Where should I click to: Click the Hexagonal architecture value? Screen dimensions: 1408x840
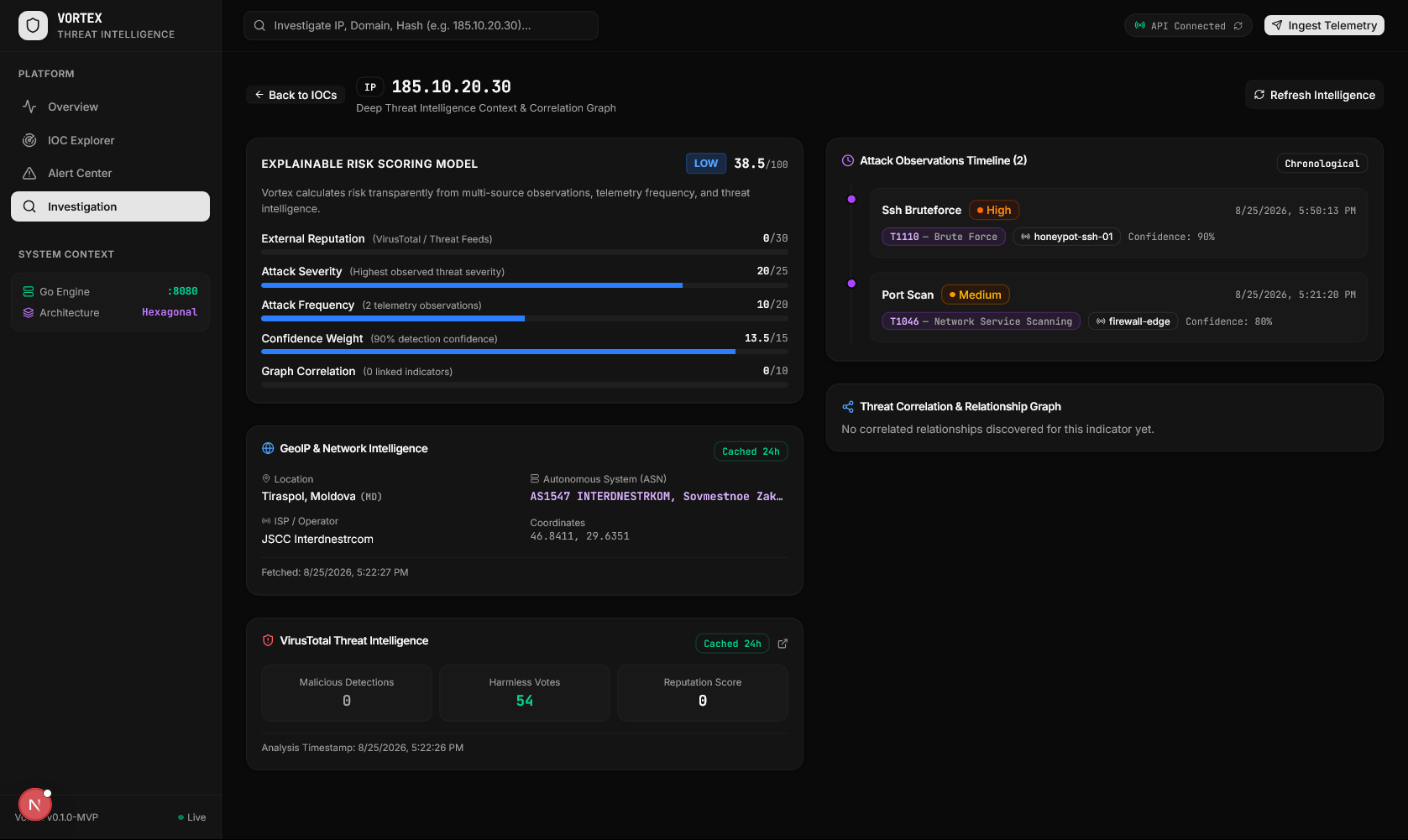(170, 312)
